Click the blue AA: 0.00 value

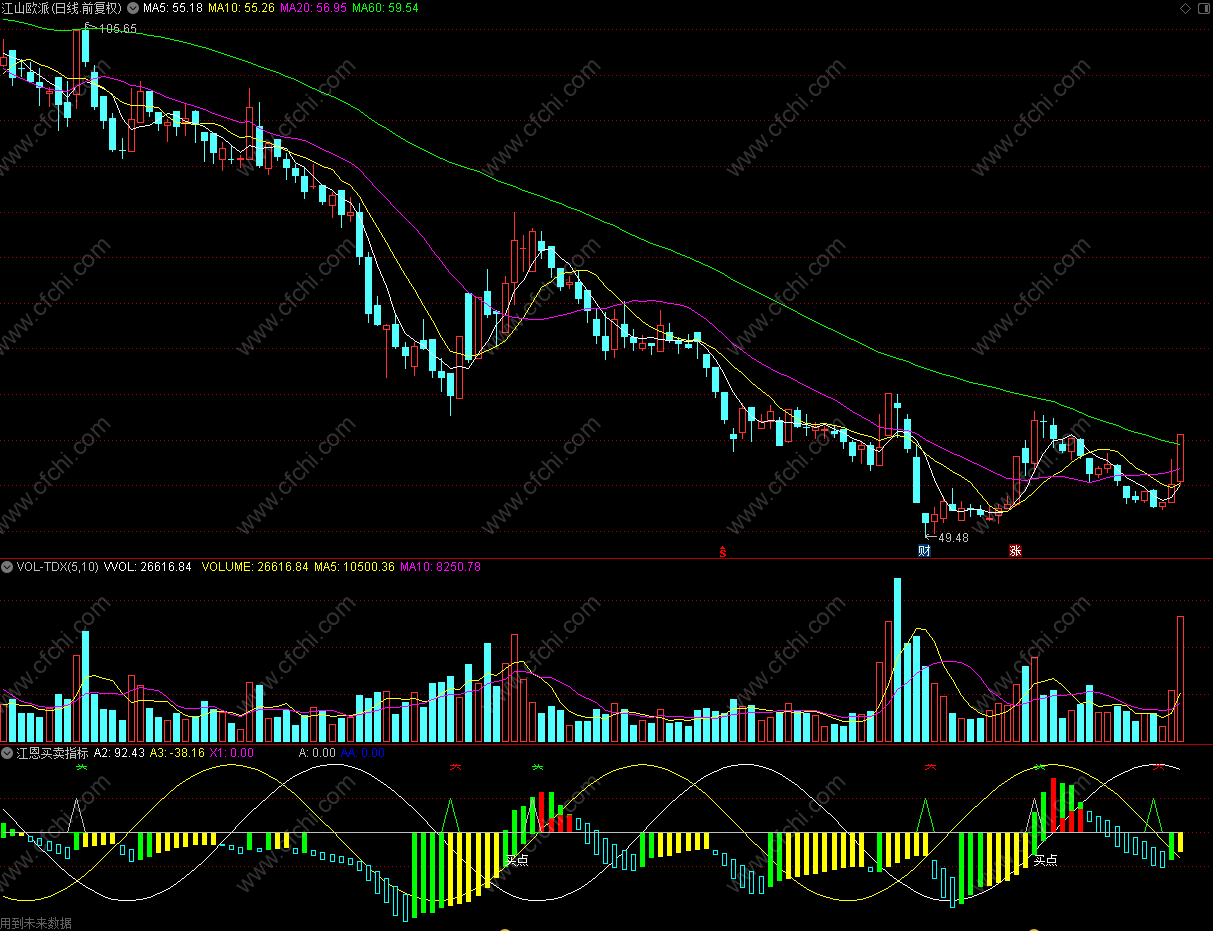[x=363, y=753]
